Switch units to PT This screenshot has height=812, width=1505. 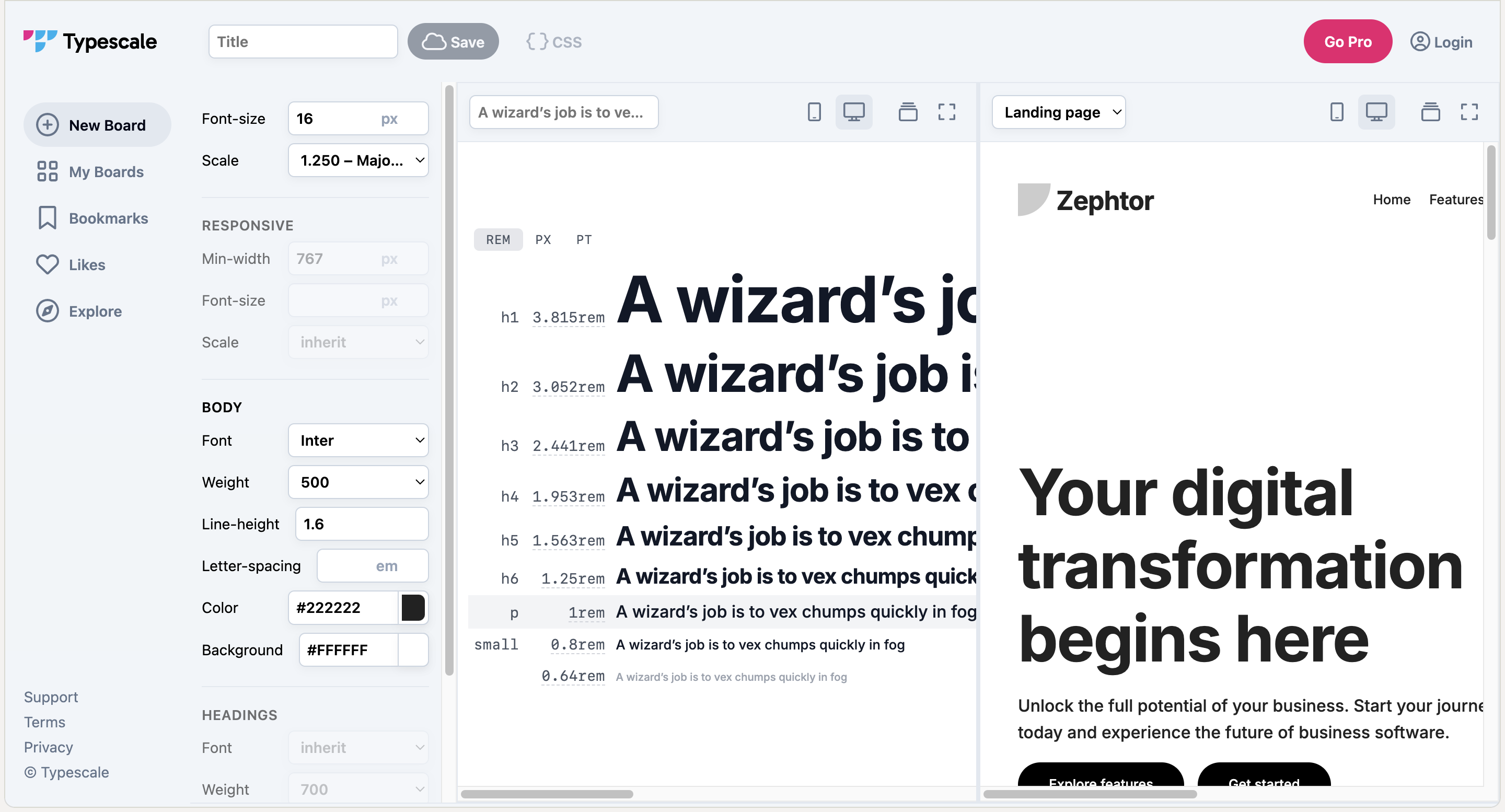[583, 239]
